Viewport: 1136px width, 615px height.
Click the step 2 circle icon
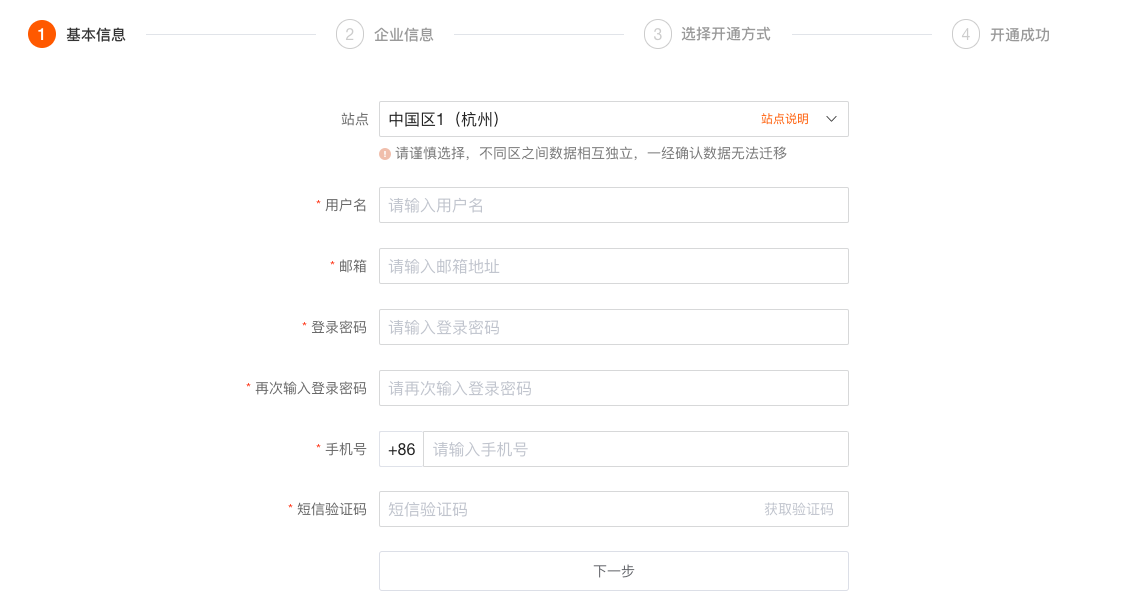click(349, 34)
